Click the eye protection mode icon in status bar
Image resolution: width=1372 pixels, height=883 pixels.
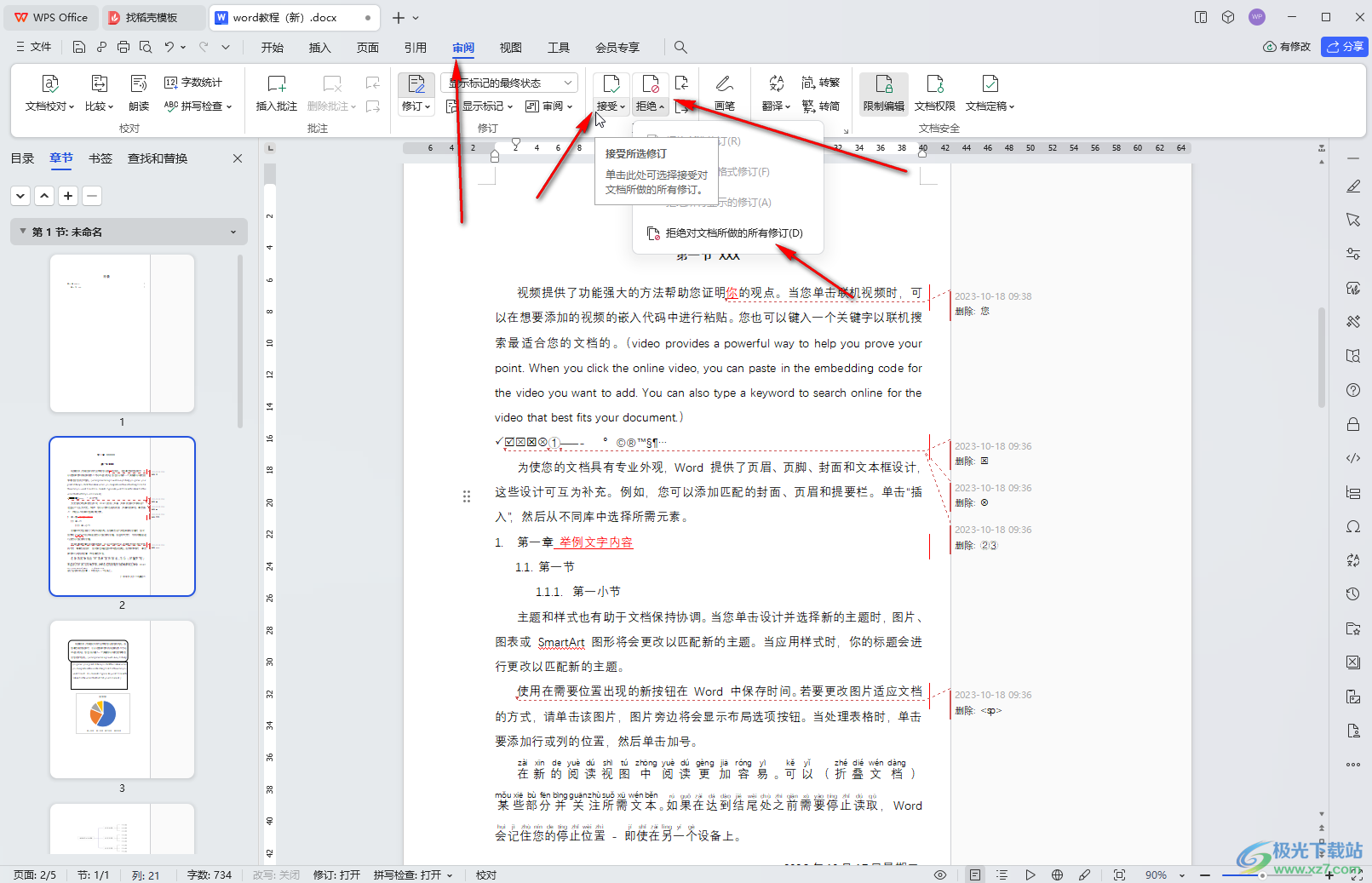940,874
